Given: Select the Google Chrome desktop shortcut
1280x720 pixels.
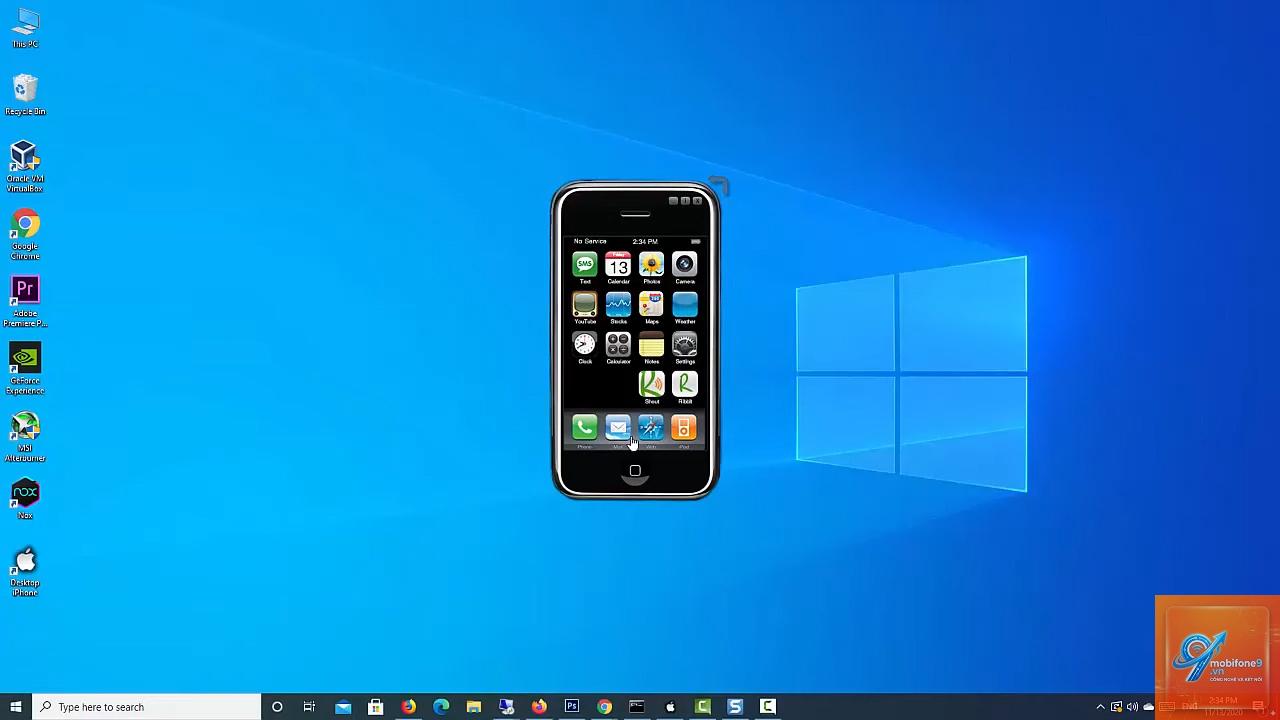Looking at the screenshot, I should (25, 235).
